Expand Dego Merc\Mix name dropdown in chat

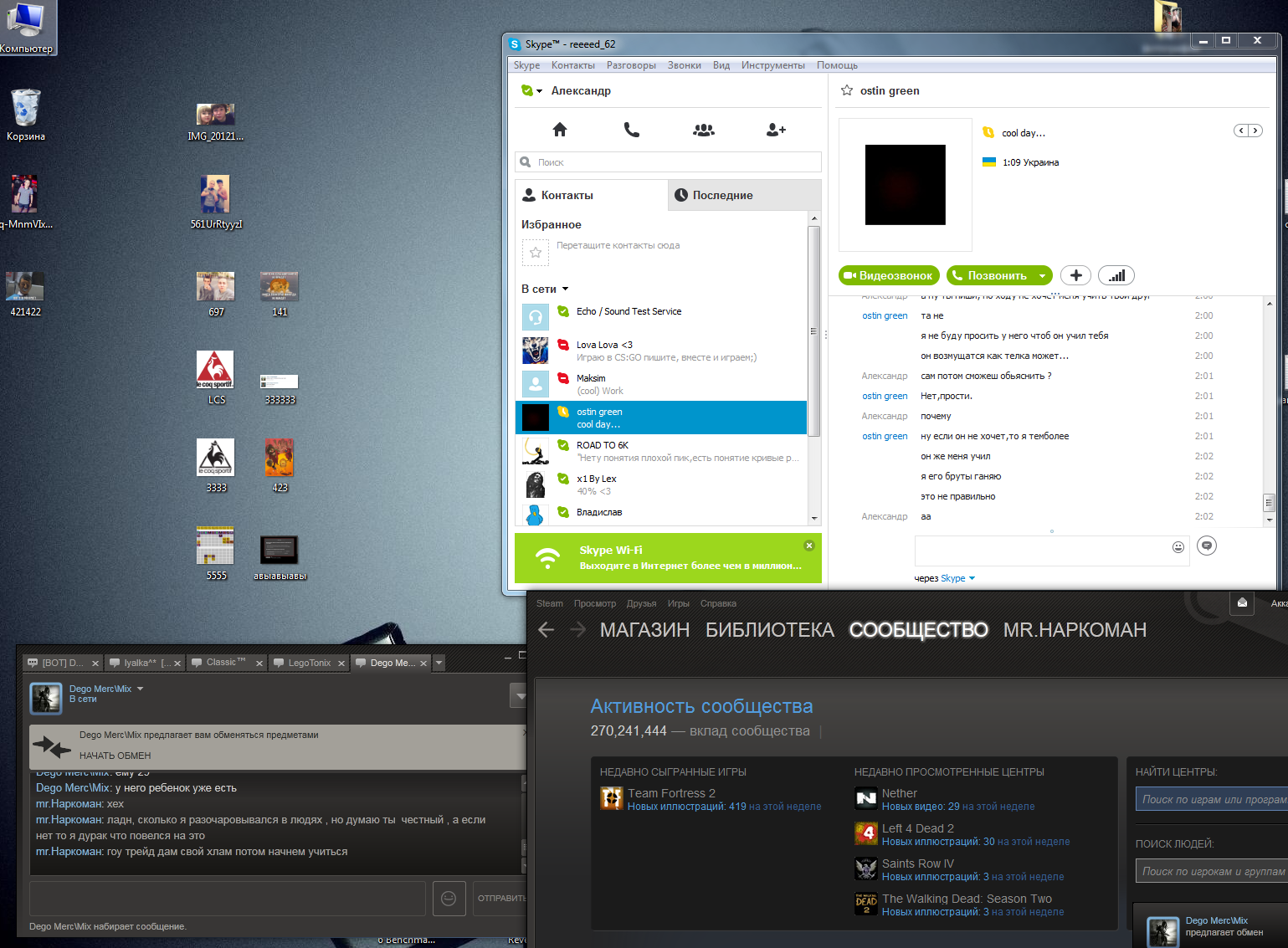141,689
